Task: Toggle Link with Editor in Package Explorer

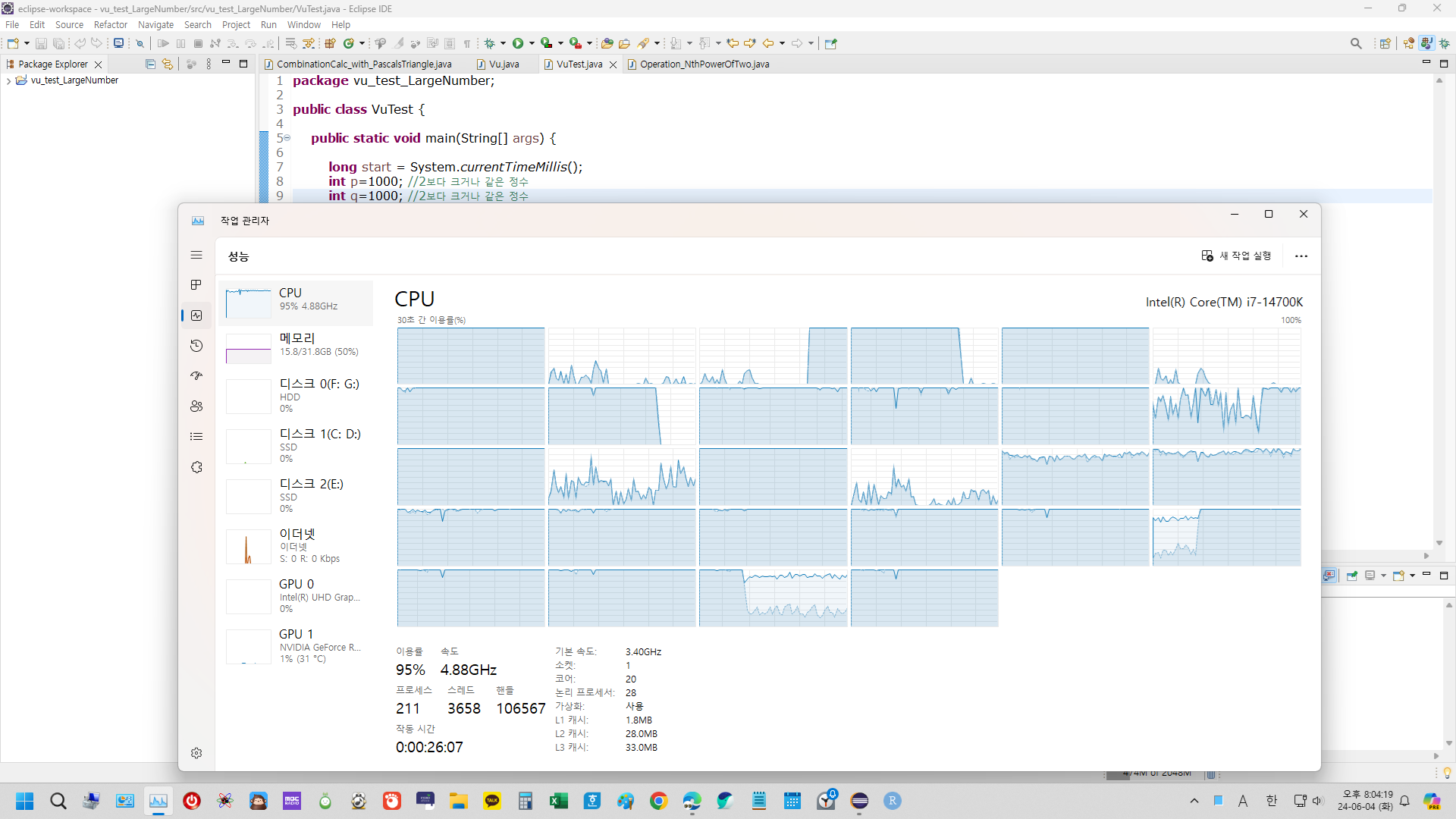Action: click(167, 64)
